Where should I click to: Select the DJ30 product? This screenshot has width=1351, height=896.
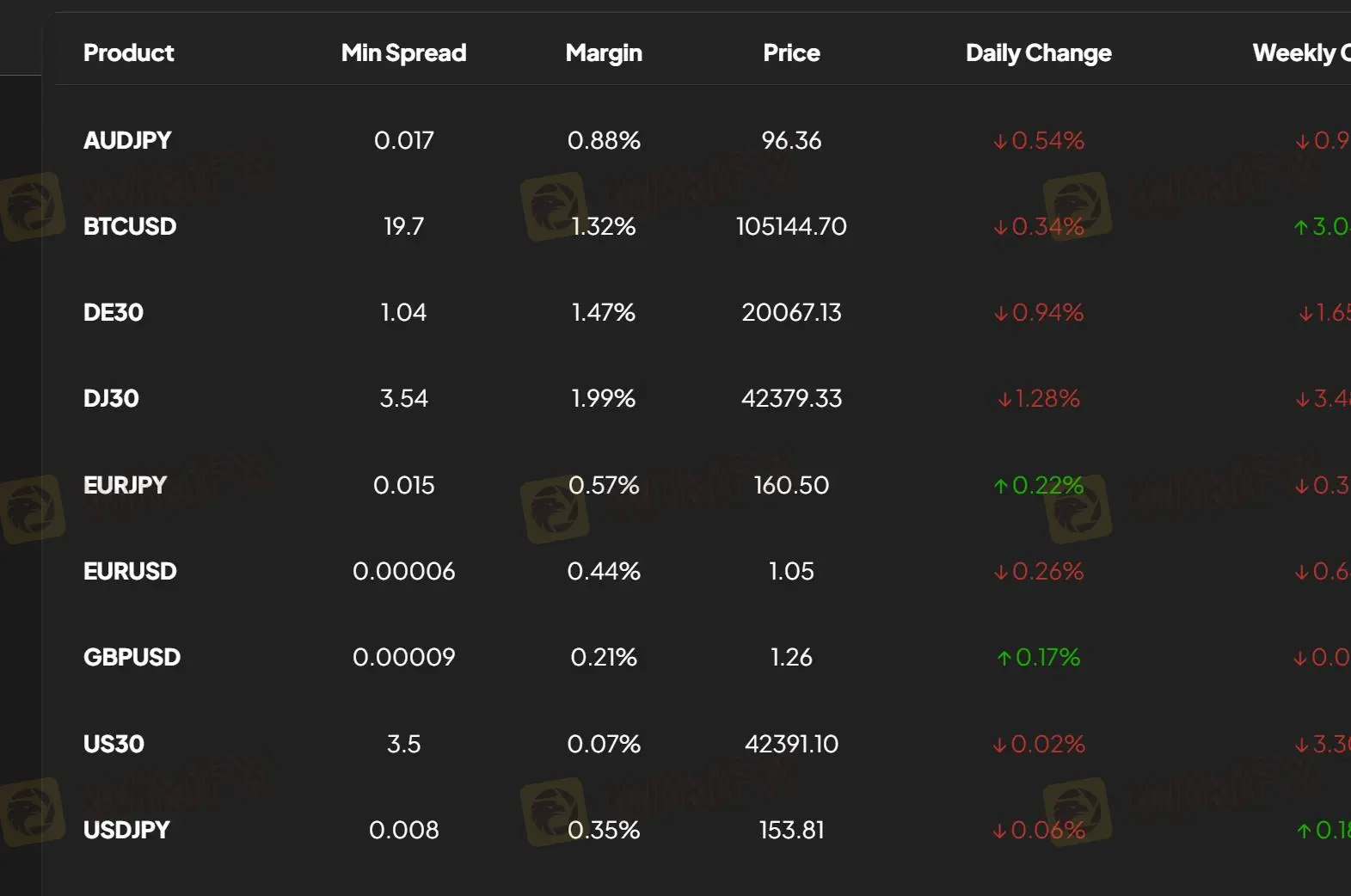(111, 398)
